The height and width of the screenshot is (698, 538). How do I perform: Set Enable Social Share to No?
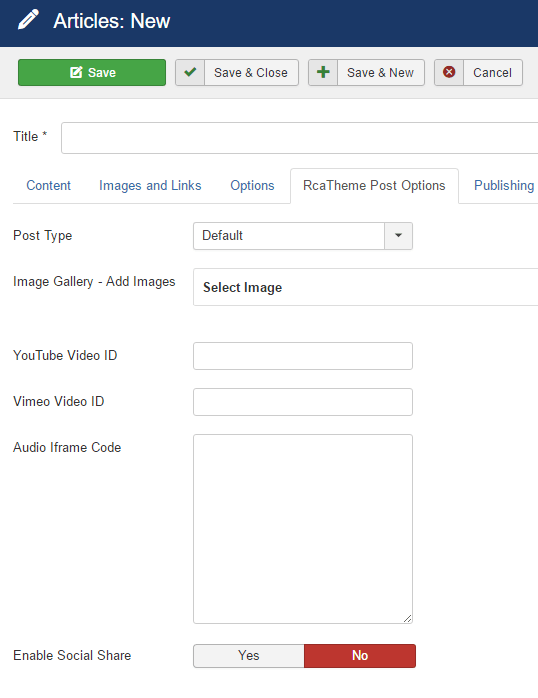pyautogui.click(x=360, y=655)
